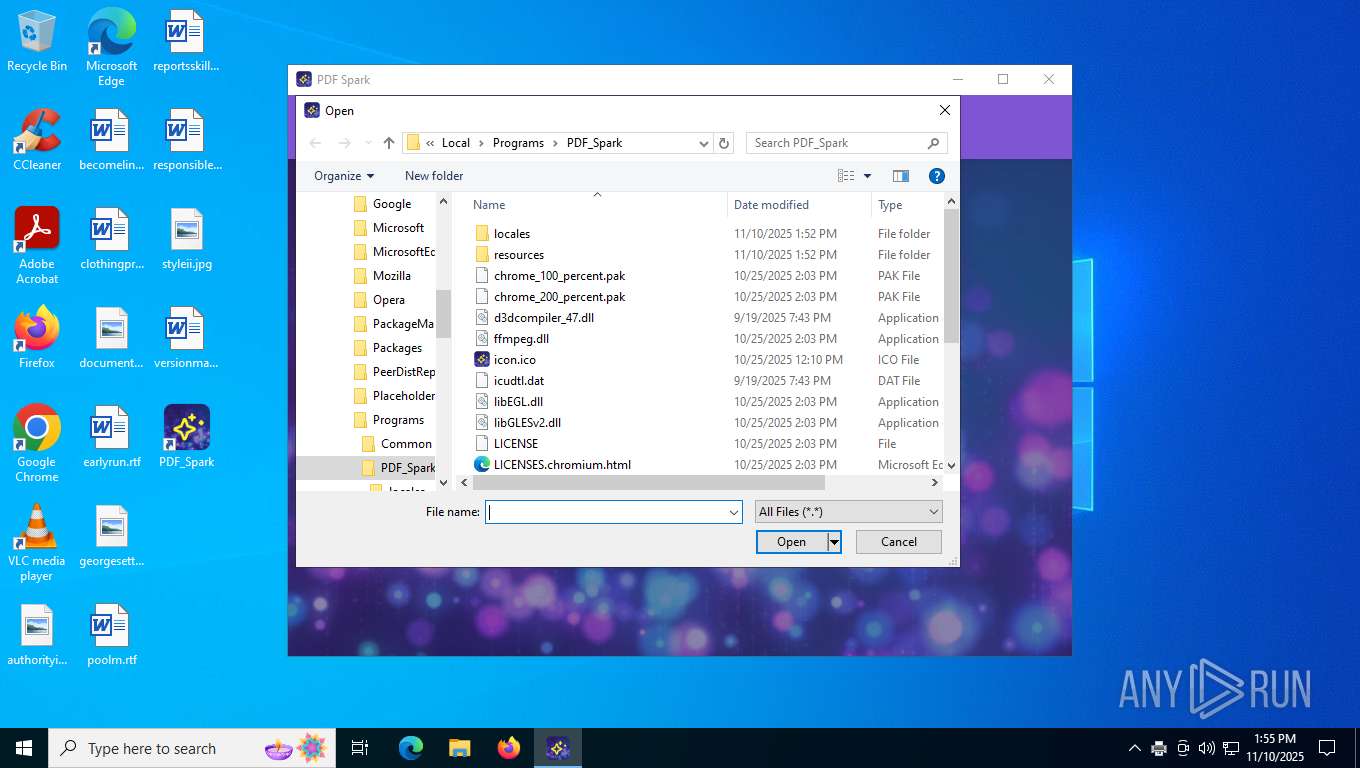Click the volume icon in system tray
The width and height of the screenshot is (1360, 768).
pyautogui.click(x=1207, y=748)
